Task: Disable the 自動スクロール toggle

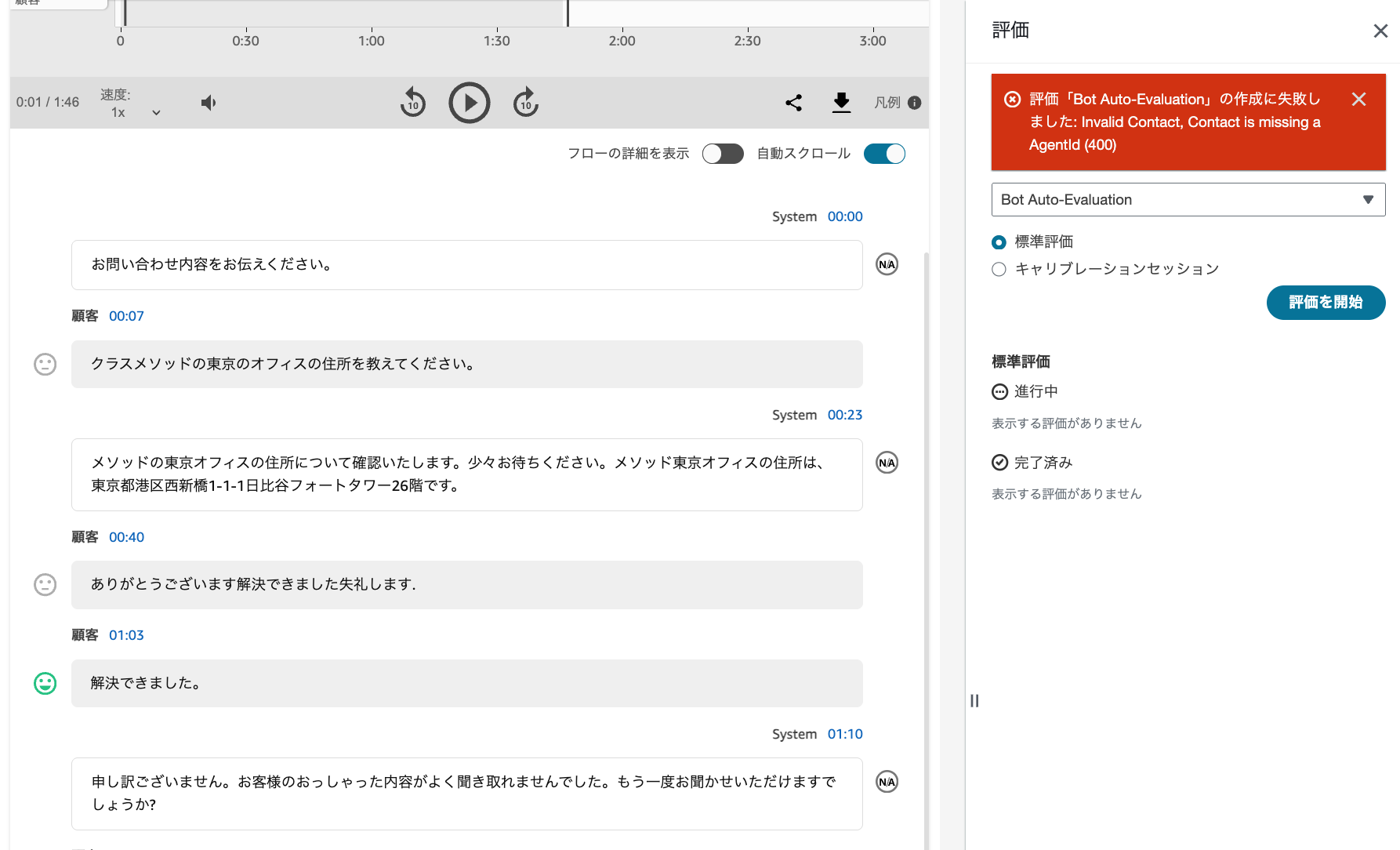Action: (x=884, y=154)
